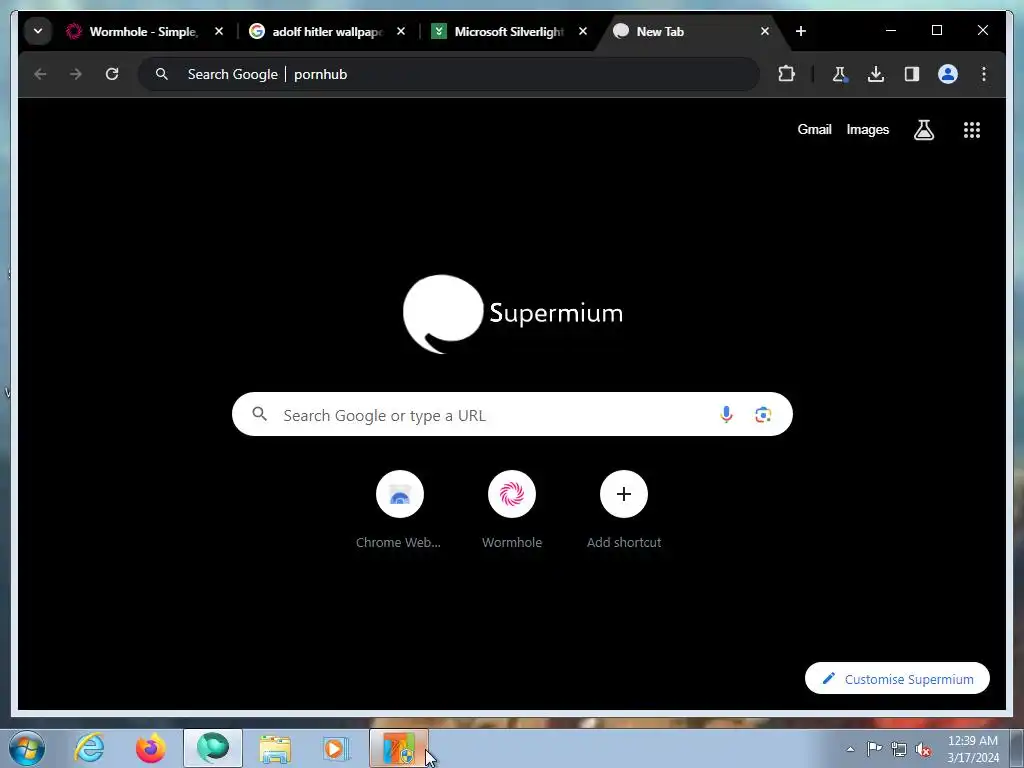
Task: Open the Images link
Action: [867, 129]
